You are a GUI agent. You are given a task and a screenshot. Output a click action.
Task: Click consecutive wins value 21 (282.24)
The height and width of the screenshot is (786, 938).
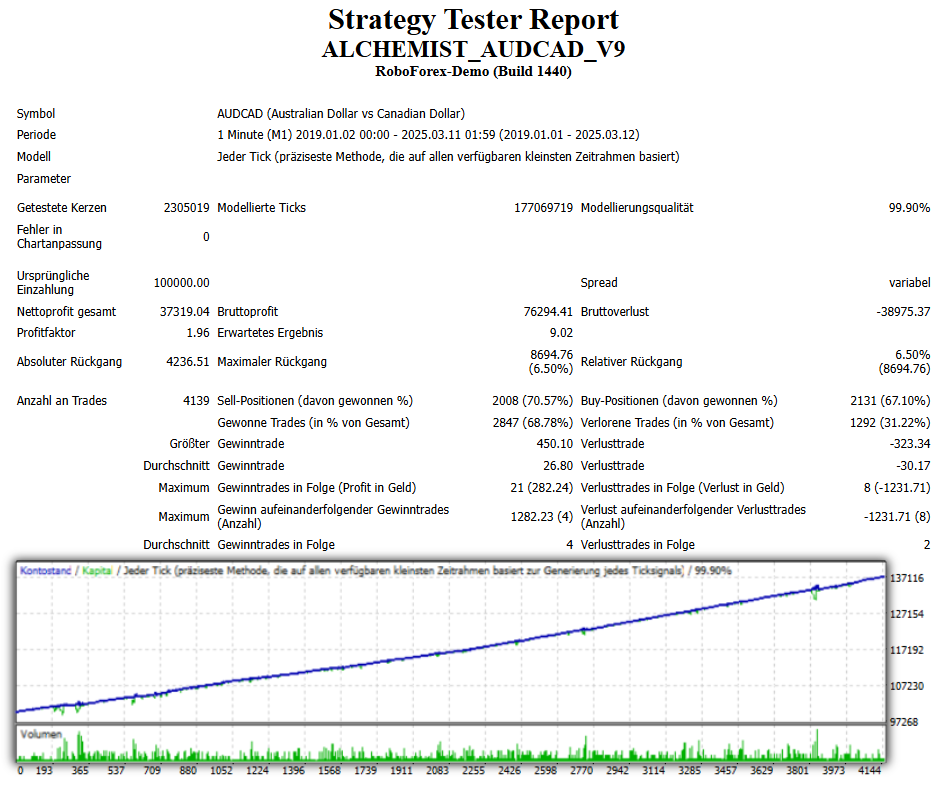[x=541, y=488]
